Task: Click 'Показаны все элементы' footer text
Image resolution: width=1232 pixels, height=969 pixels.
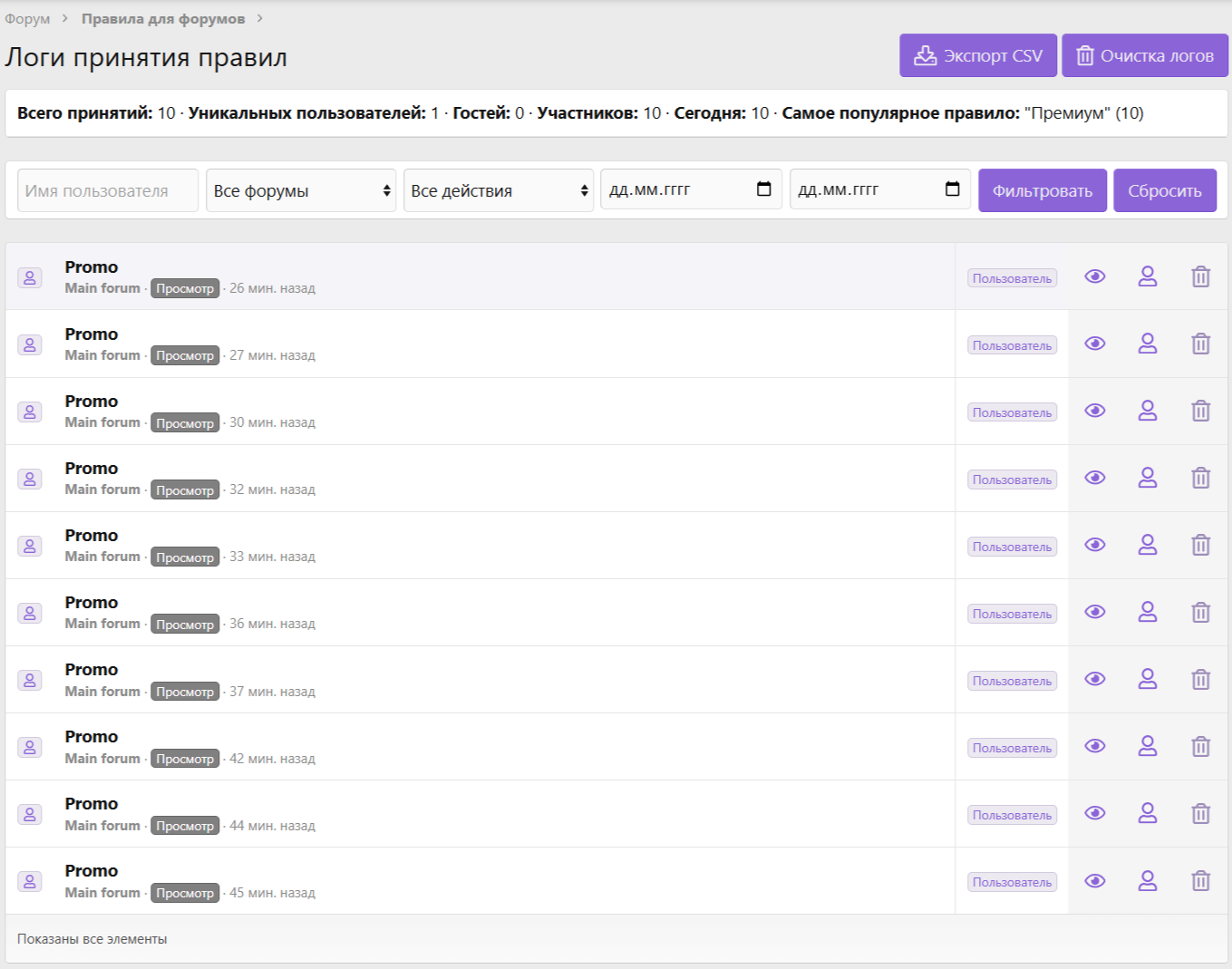Action: pyautogui.click(x=92, y=939)
